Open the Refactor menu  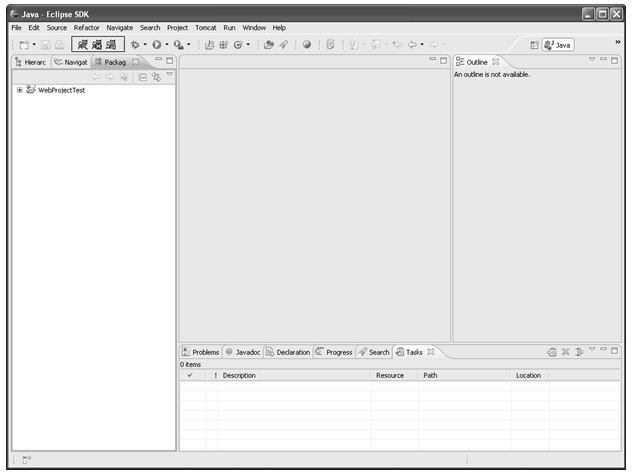(x=86, y=28)
